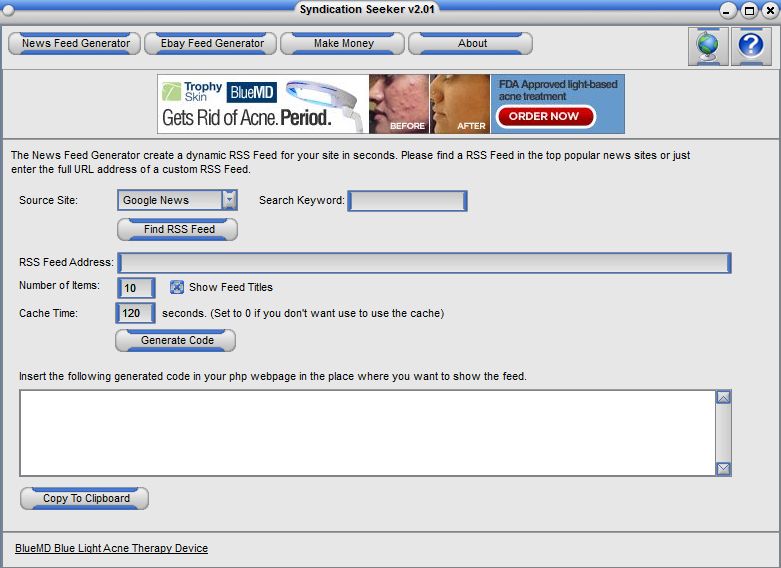Click the code area scroll down arrow

[723, 469]
